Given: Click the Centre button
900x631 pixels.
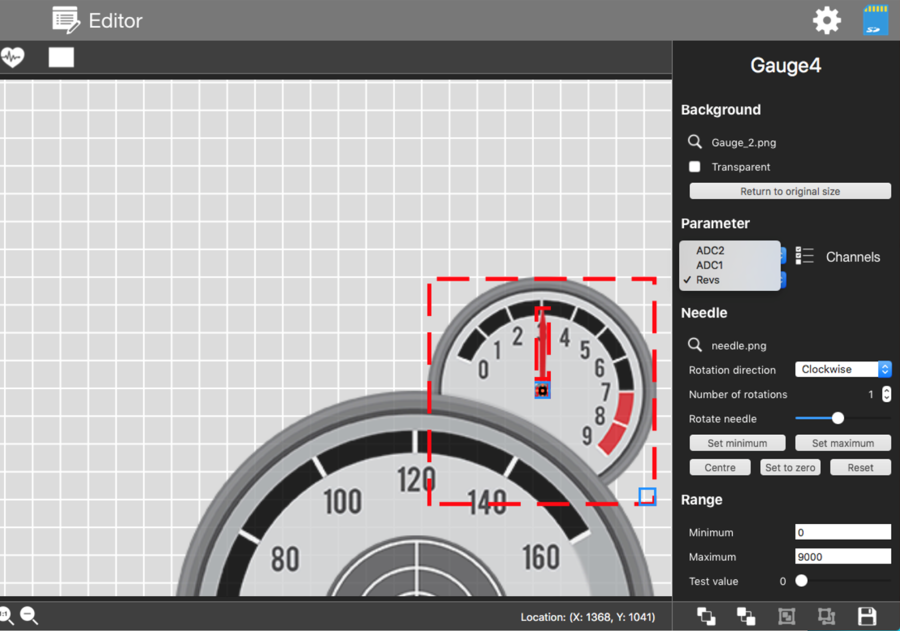Looking at the screenshot, I should (720, 467).
